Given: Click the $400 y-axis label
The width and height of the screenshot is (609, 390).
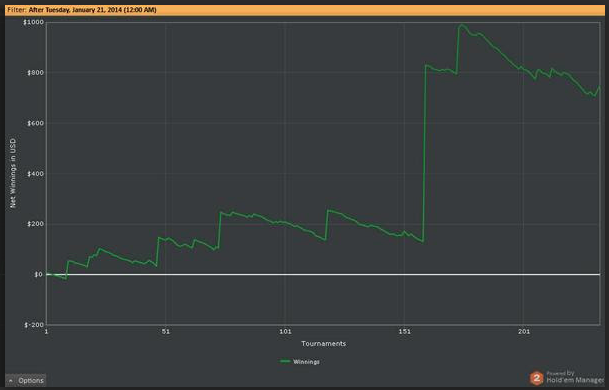Looking at the screenshot, I should 35,174.
